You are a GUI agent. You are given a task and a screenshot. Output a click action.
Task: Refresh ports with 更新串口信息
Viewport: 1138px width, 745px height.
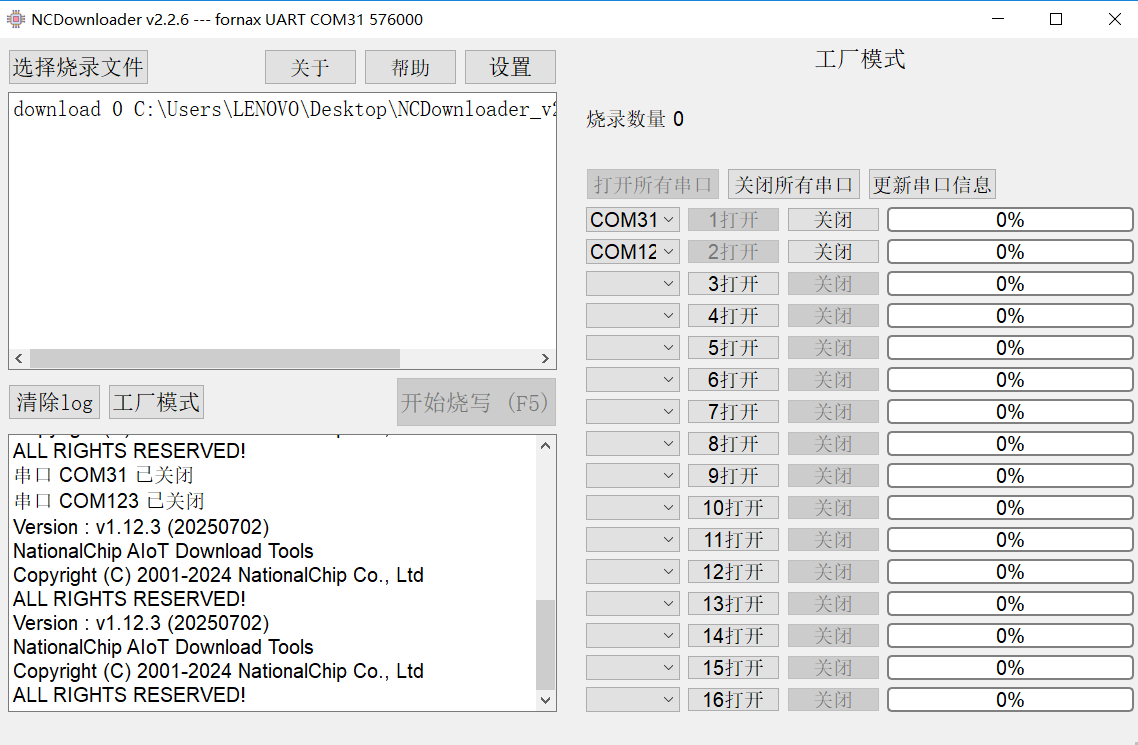coord(932,184)
